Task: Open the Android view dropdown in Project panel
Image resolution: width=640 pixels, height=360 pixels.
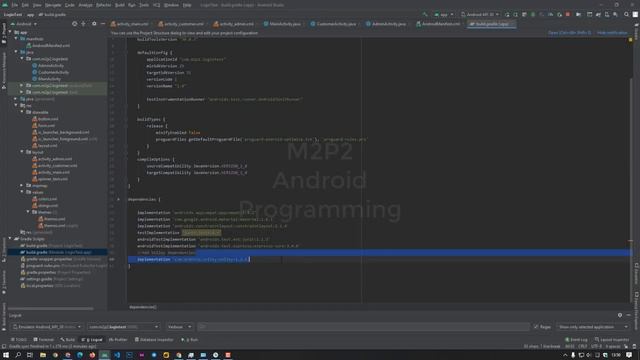Action: point(23,24)
